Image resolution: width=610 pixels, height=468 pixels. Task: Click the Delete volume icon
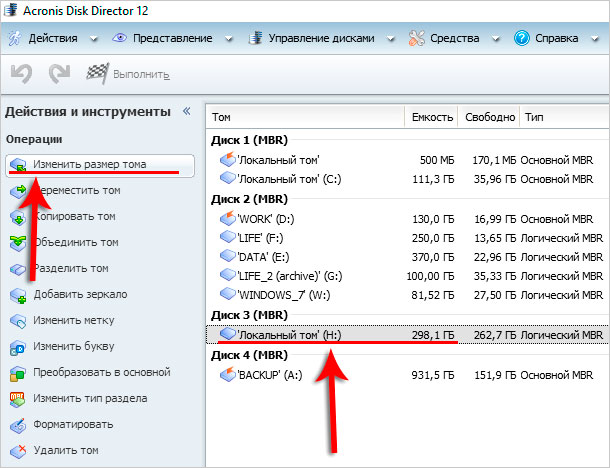(x=18, y=451)
